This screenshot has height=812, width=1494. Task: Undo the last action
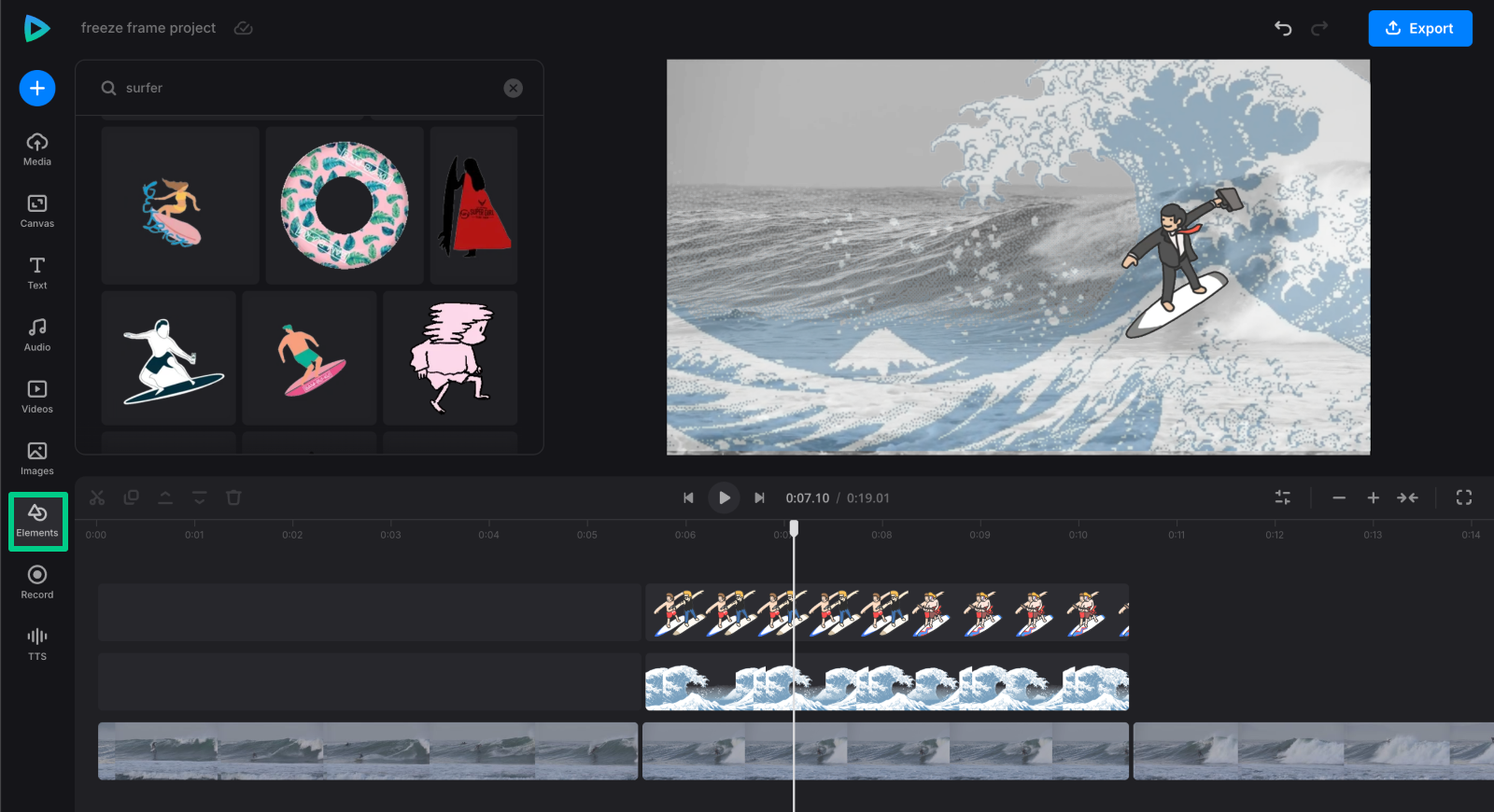pos(1283,28)
